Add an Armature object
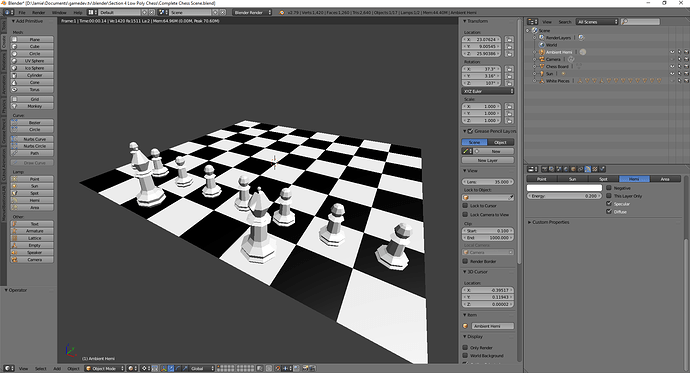 (x=32, y=231)
